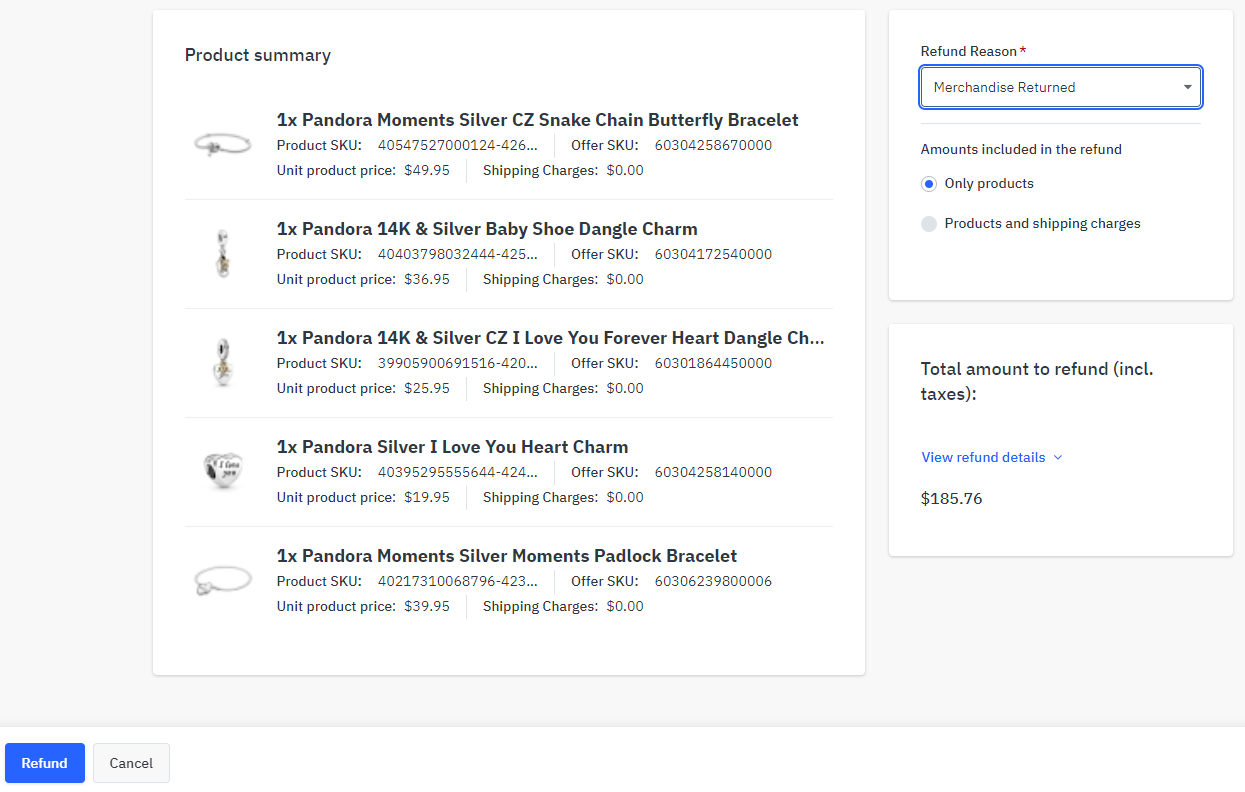Click the Refund Reason label
The height and width of the screenshot is (792, 1245).
(969, 51)
